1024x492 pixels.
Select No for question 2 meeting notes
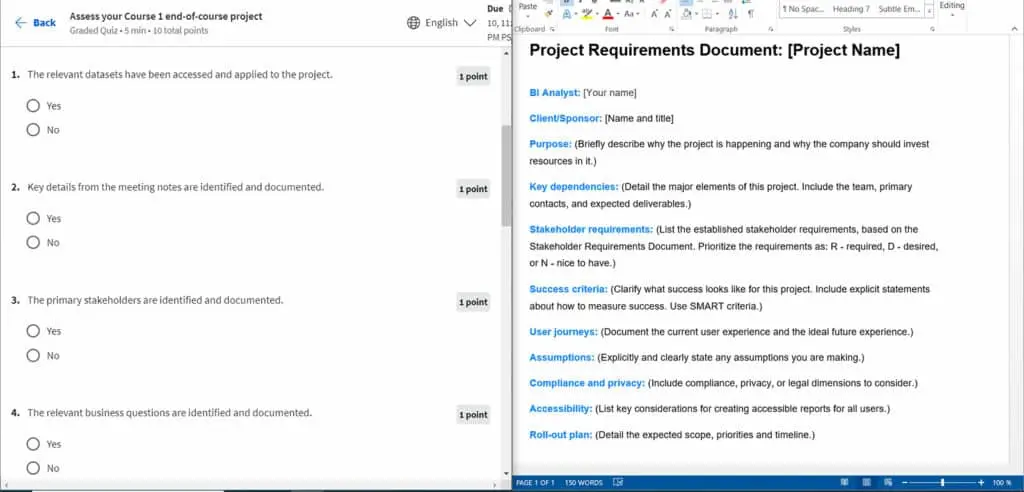click(33, 242)
